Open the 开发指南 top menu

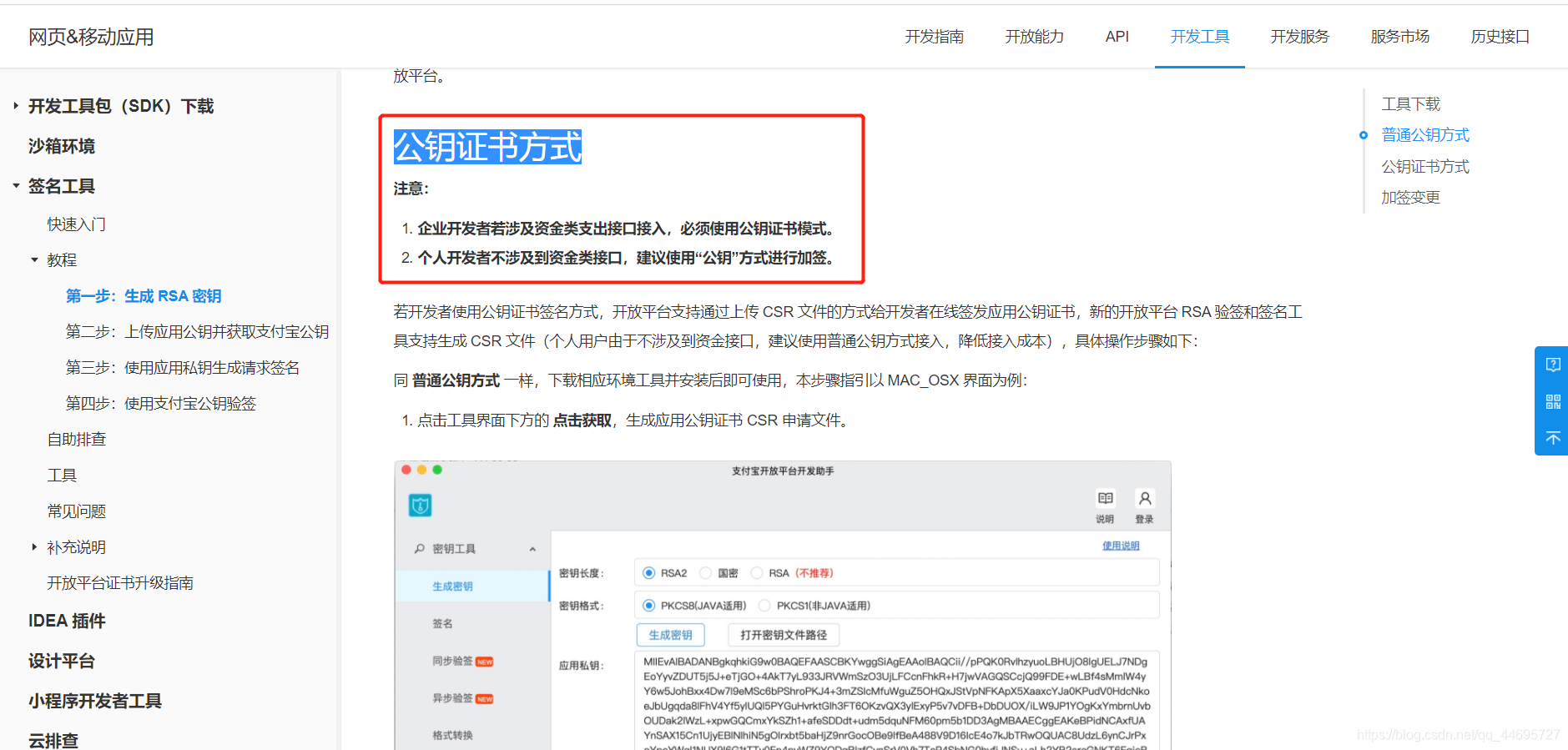935,37
